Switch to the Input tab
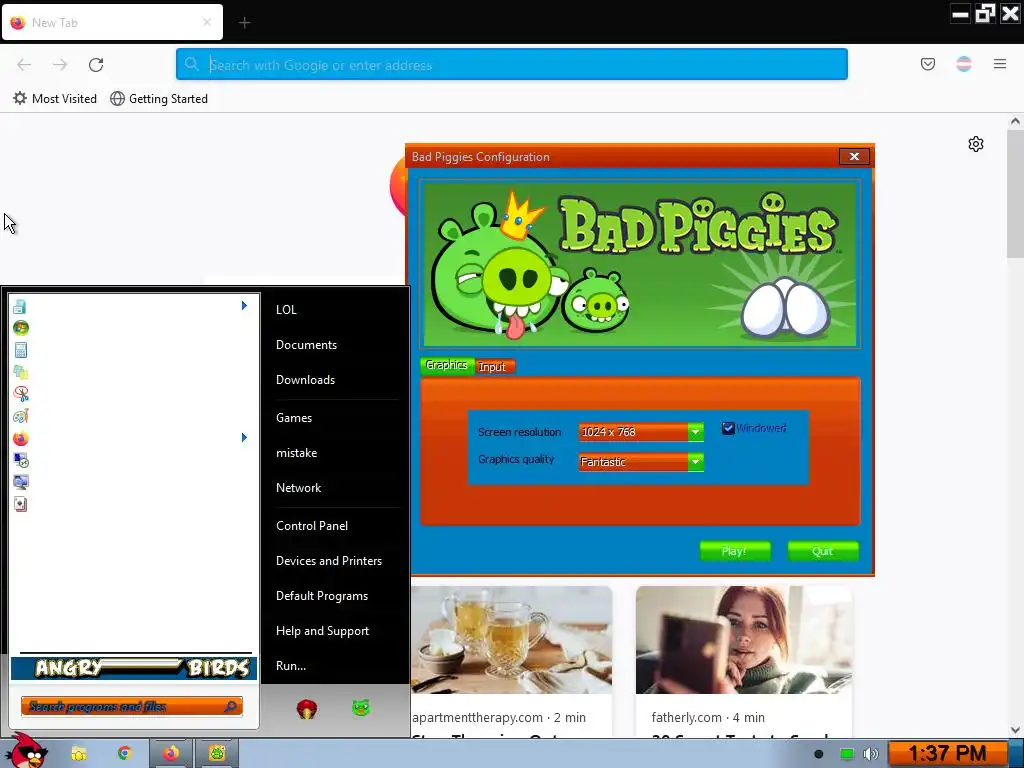1024x768 pixels. coord(493,366)
